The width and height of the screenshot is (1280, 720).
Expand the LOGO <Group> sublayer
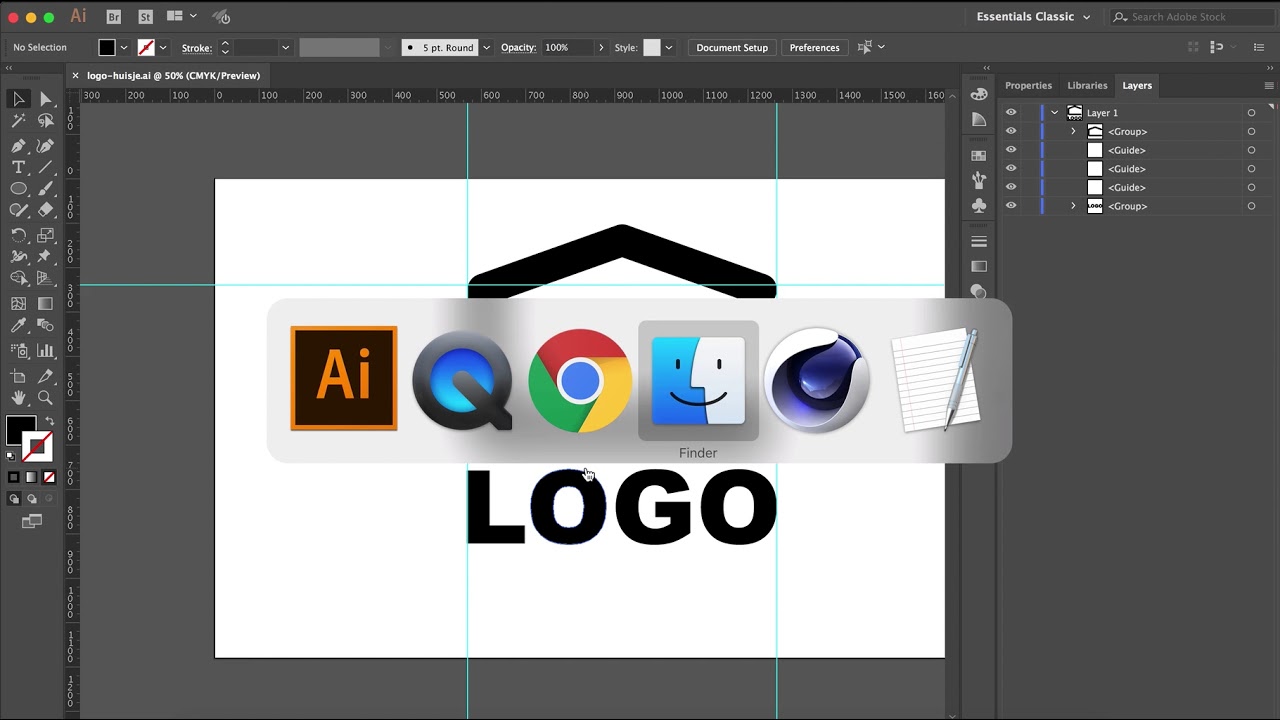(x=1073, y=206)
